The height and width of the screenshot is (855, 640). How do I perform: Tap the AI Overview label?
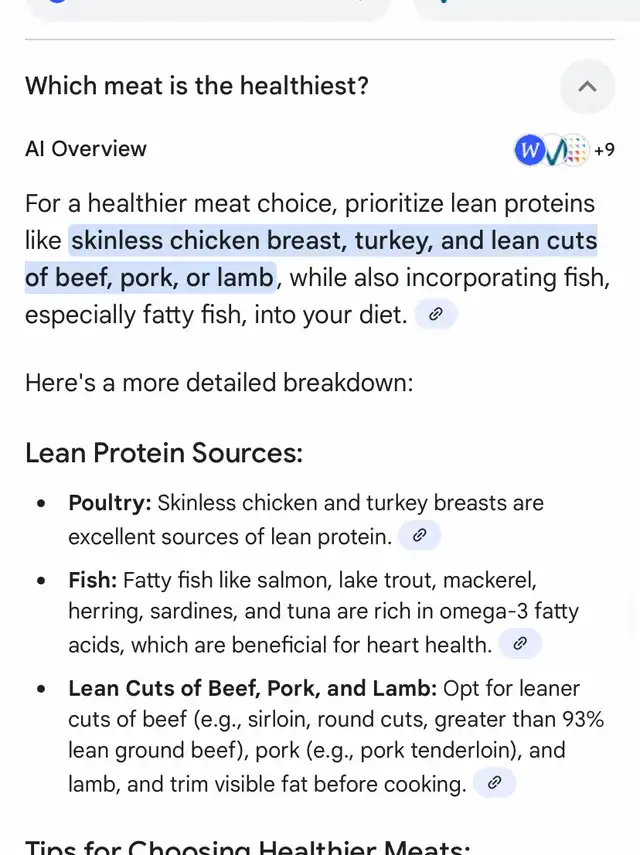pos(86,149)
